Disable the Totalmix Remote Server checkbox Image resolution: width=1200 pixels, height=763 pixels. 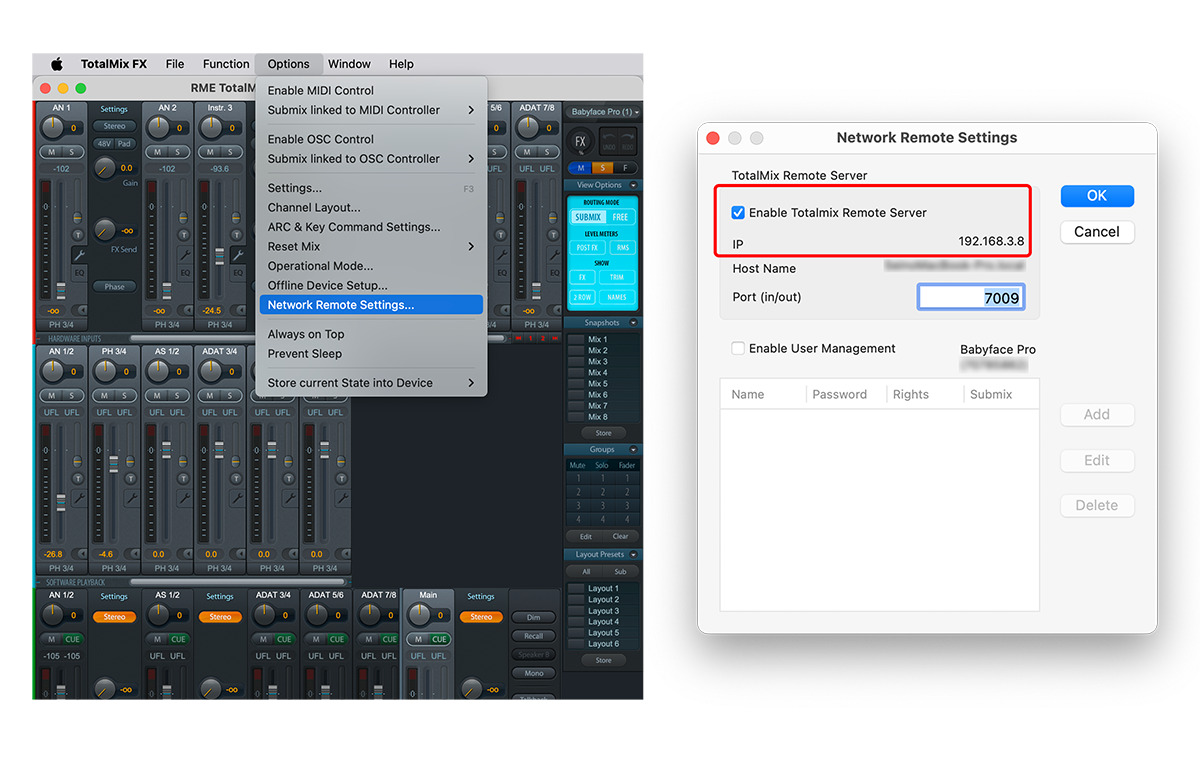[738, 213]
